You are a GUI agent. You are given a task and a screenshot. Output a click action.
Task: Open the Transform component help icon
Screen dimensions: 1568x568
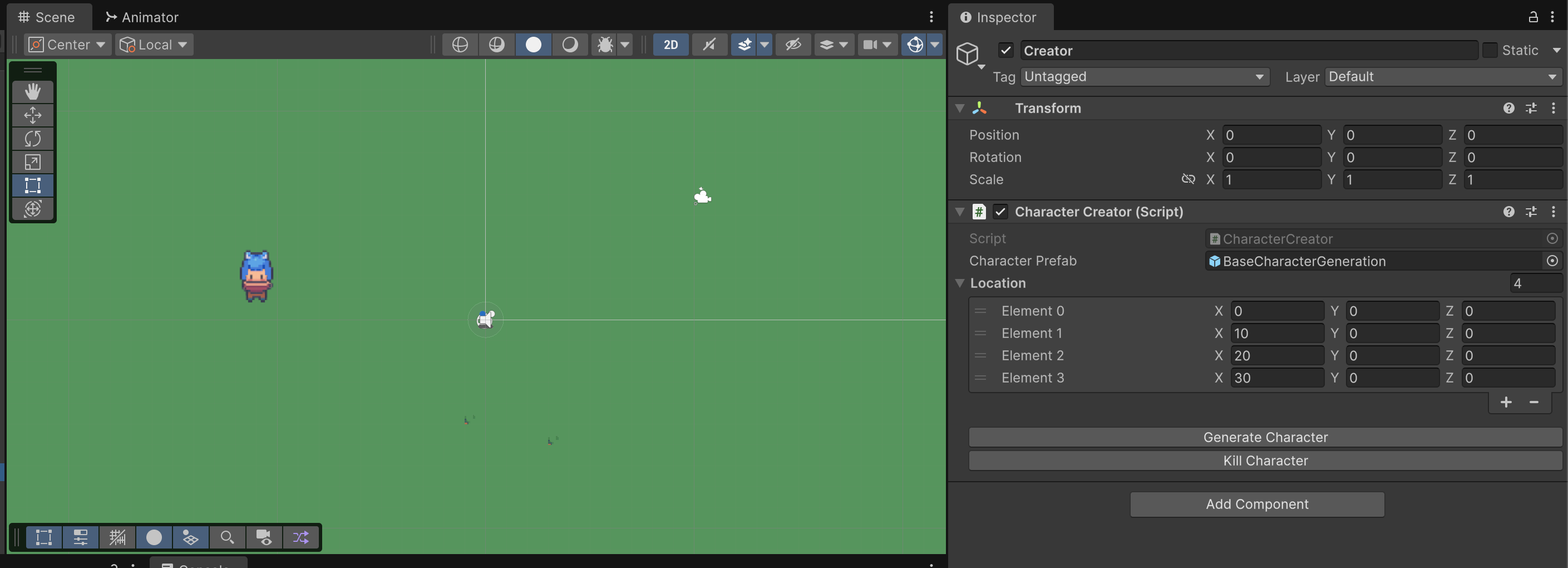coord(1508,109)
